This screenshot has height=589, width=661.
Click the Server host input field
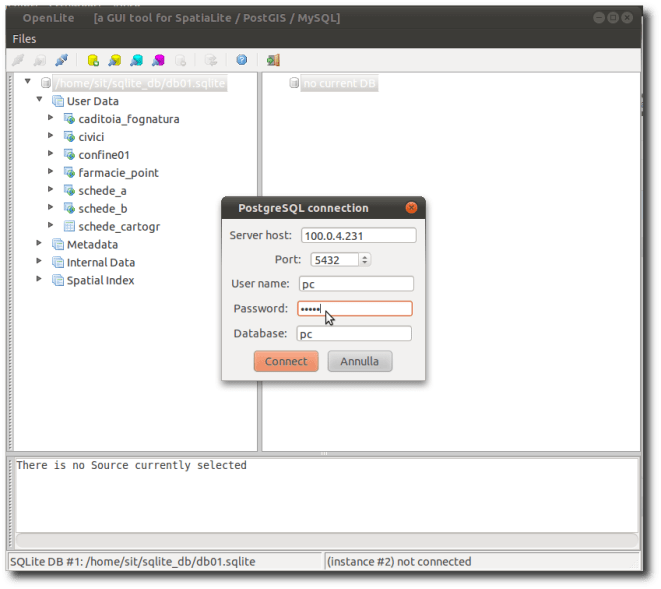(x=359, y=235)
